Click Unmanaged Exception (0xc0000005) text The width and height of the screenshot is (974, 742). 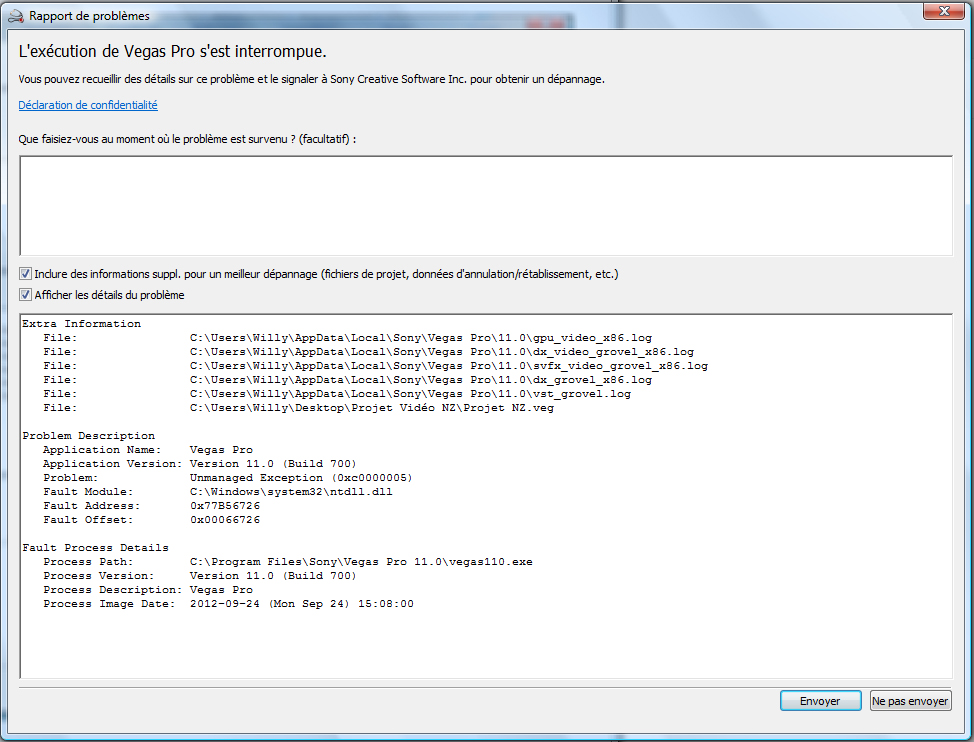tap(301, 478)
